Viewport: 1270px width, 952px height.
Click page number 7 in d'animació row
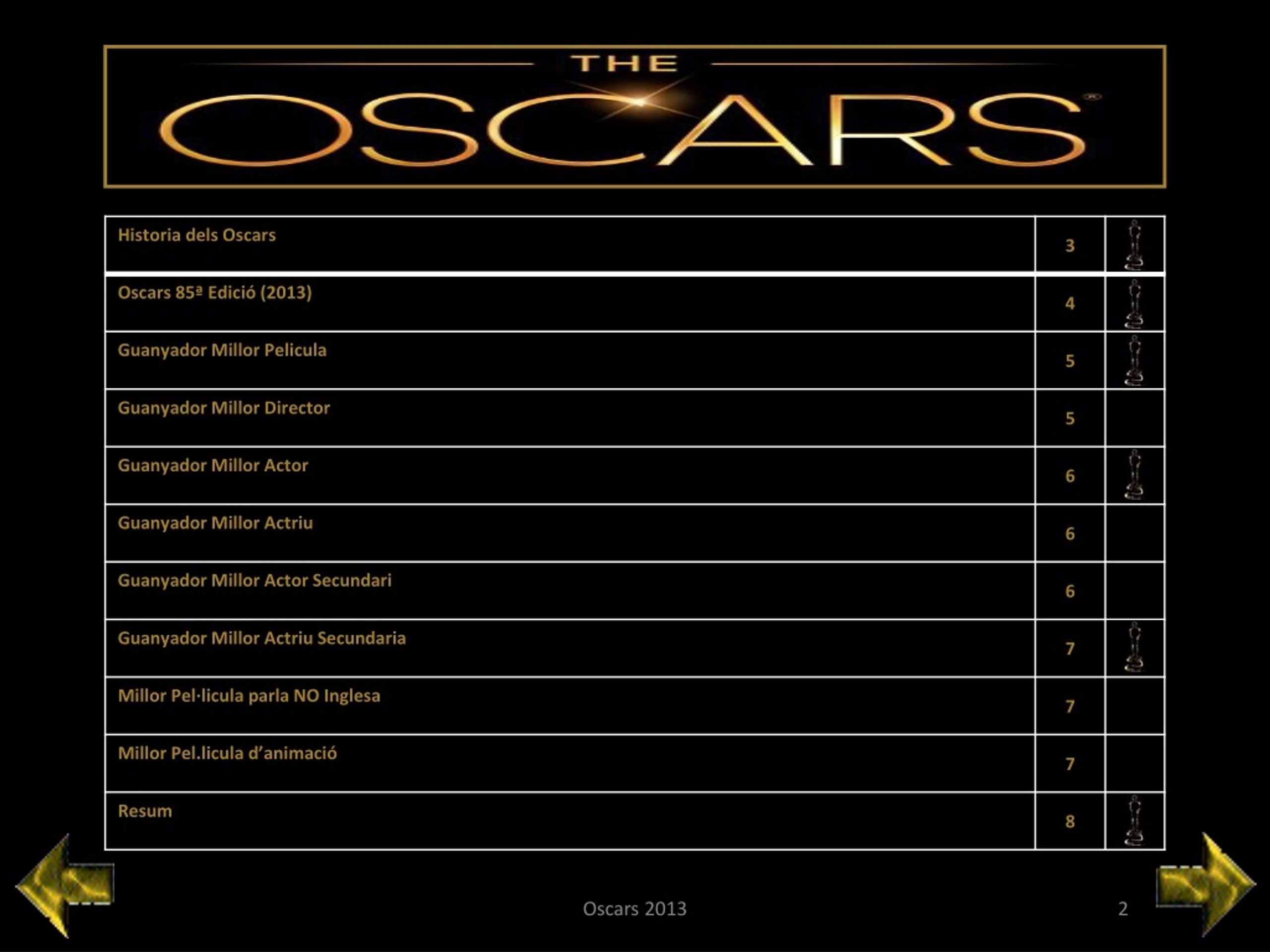tap(1070, 764)
